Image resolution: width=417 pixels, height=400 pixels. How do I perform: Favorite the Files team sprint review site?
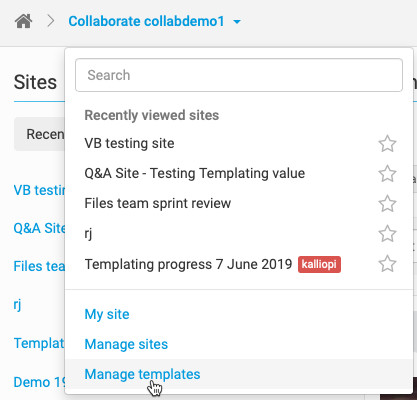tap(387, 204)
